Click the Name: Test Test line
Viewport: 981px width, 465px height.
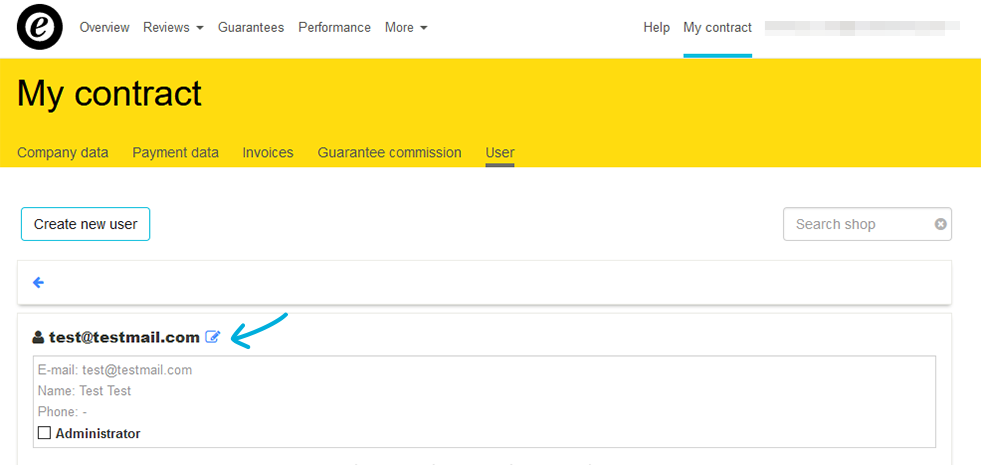84,391
